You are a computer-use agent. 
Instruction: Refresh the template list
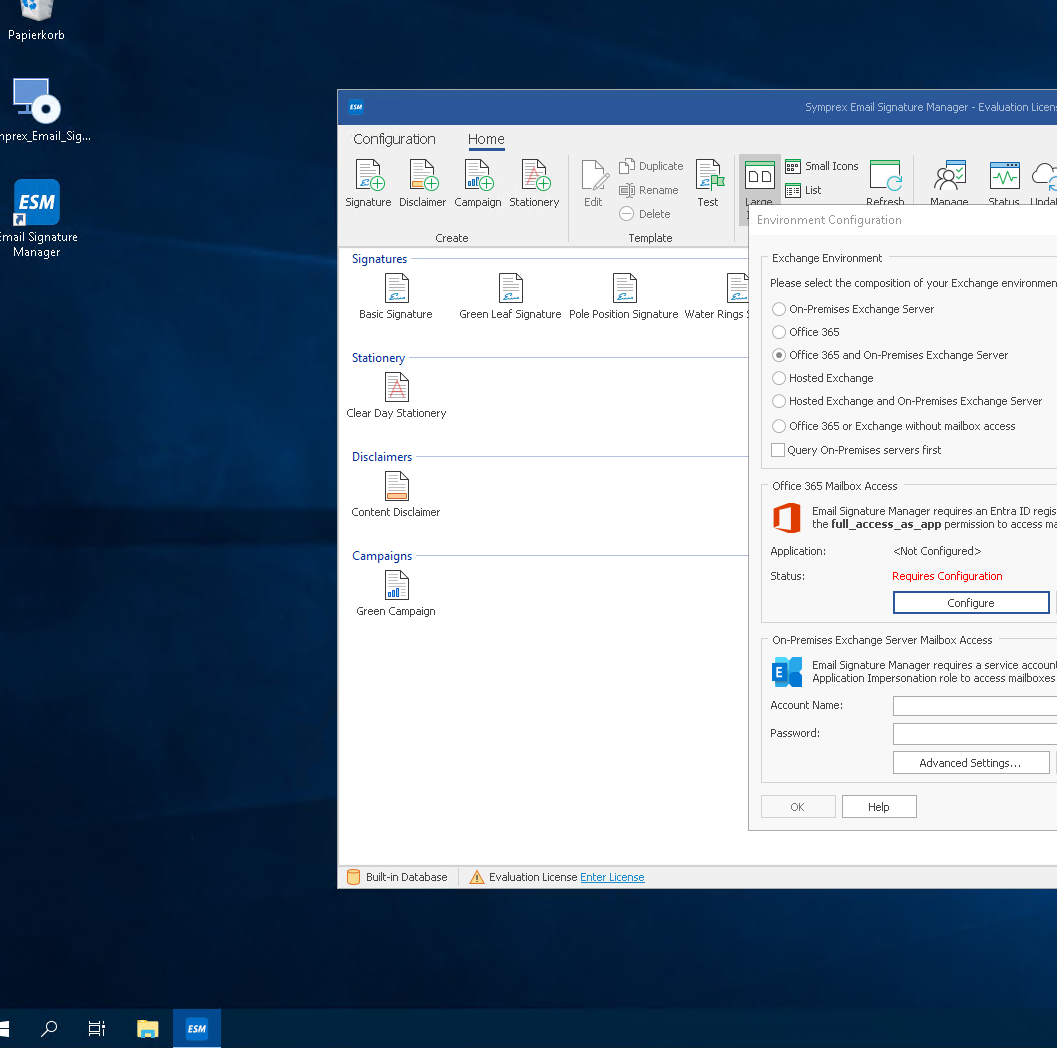pos(884,182)
